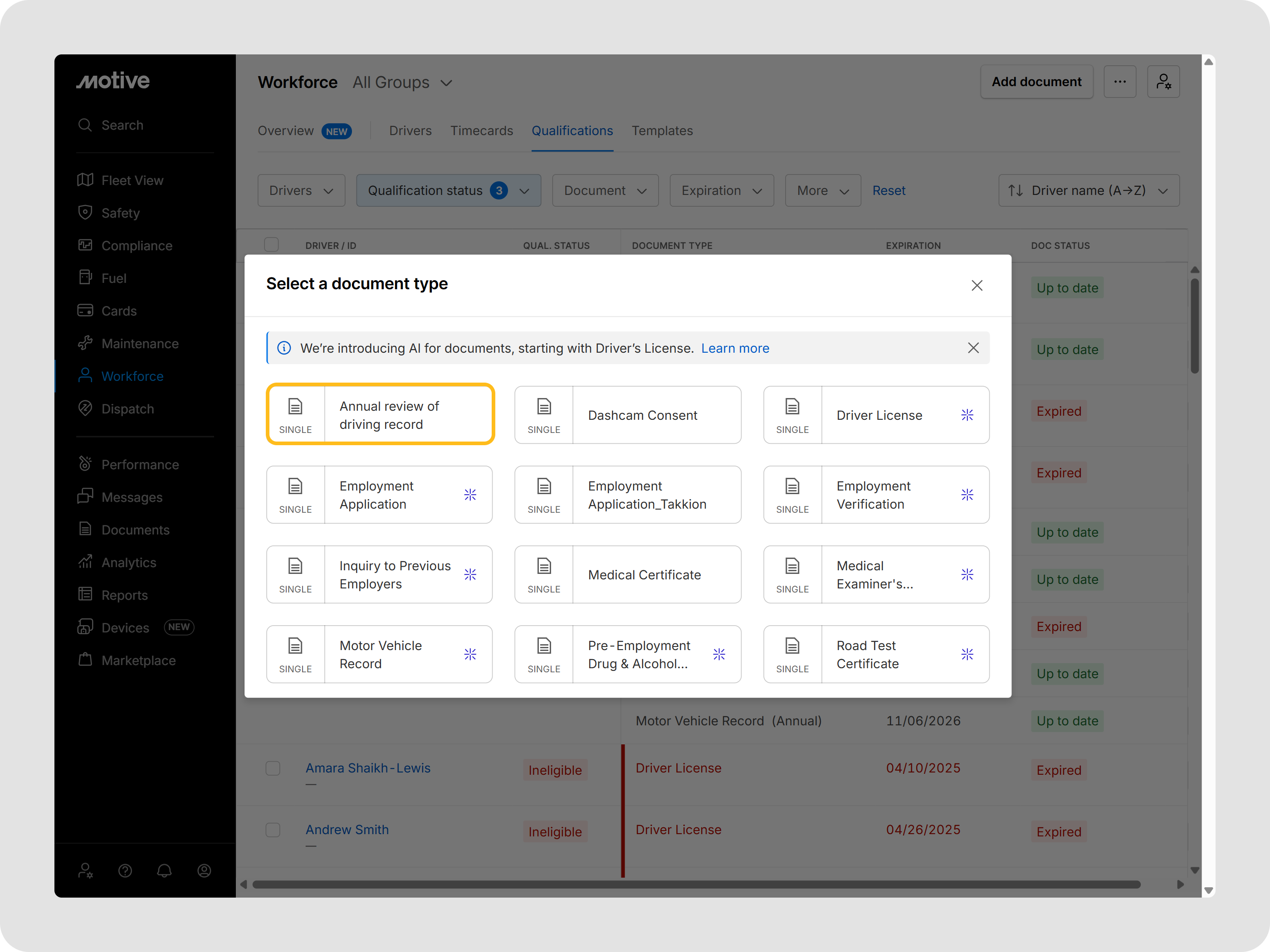Dismiss the AI documents info banner

click(973, 348)
